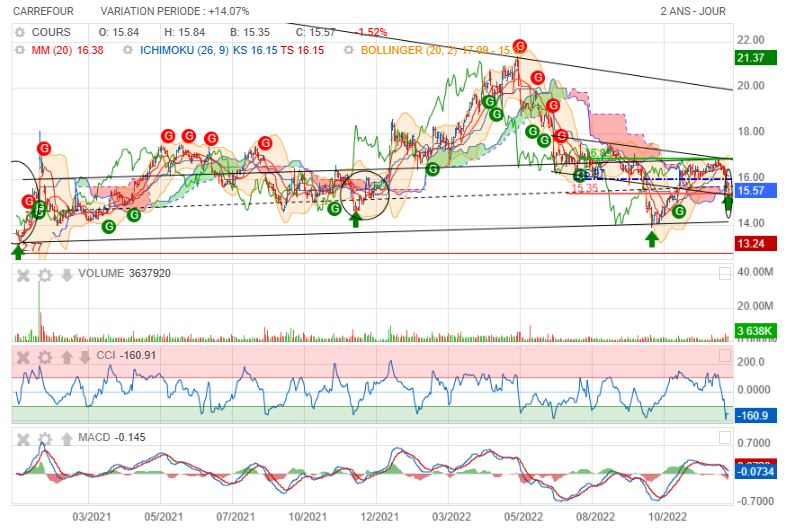Viewport: 792px width, 530px height.
Task: Close the VOLUME panel with its X
Action: click(23, 275)
